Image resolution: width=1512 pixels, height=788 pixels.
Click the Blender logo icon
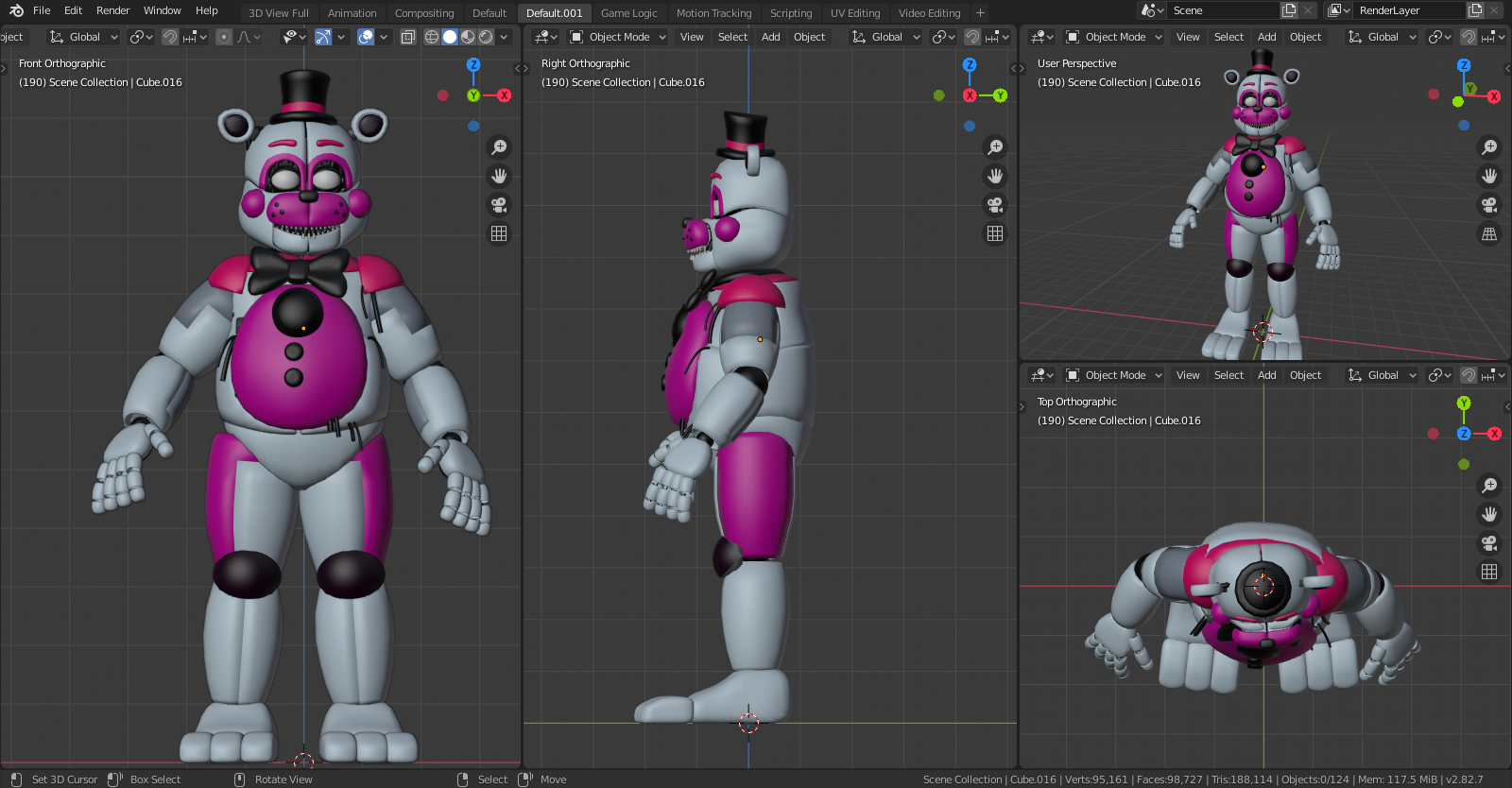16,10
